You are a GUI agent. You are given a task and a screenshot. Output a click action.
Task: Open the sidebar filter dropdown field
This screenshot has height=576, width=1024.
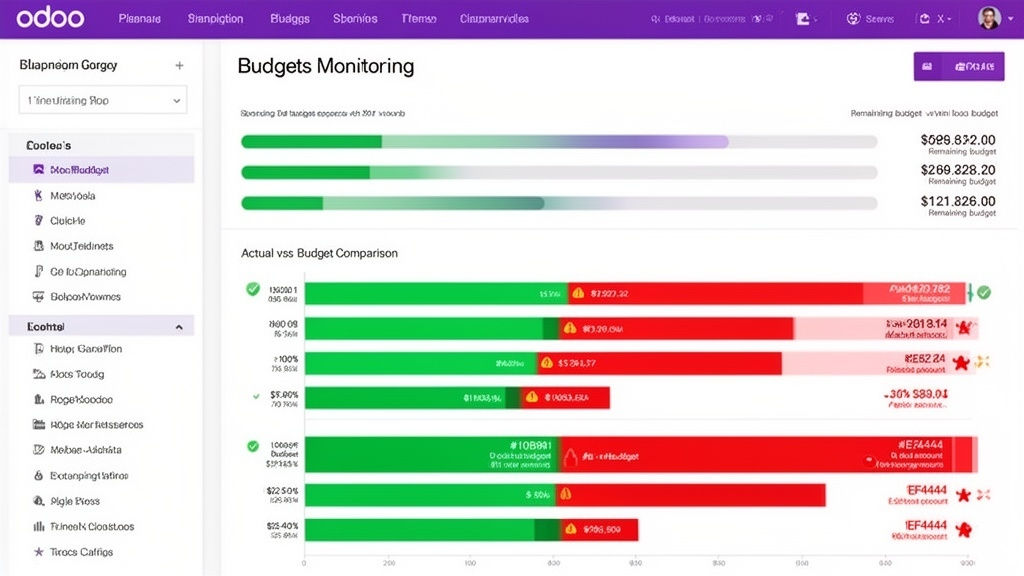[x=100, y=99]
